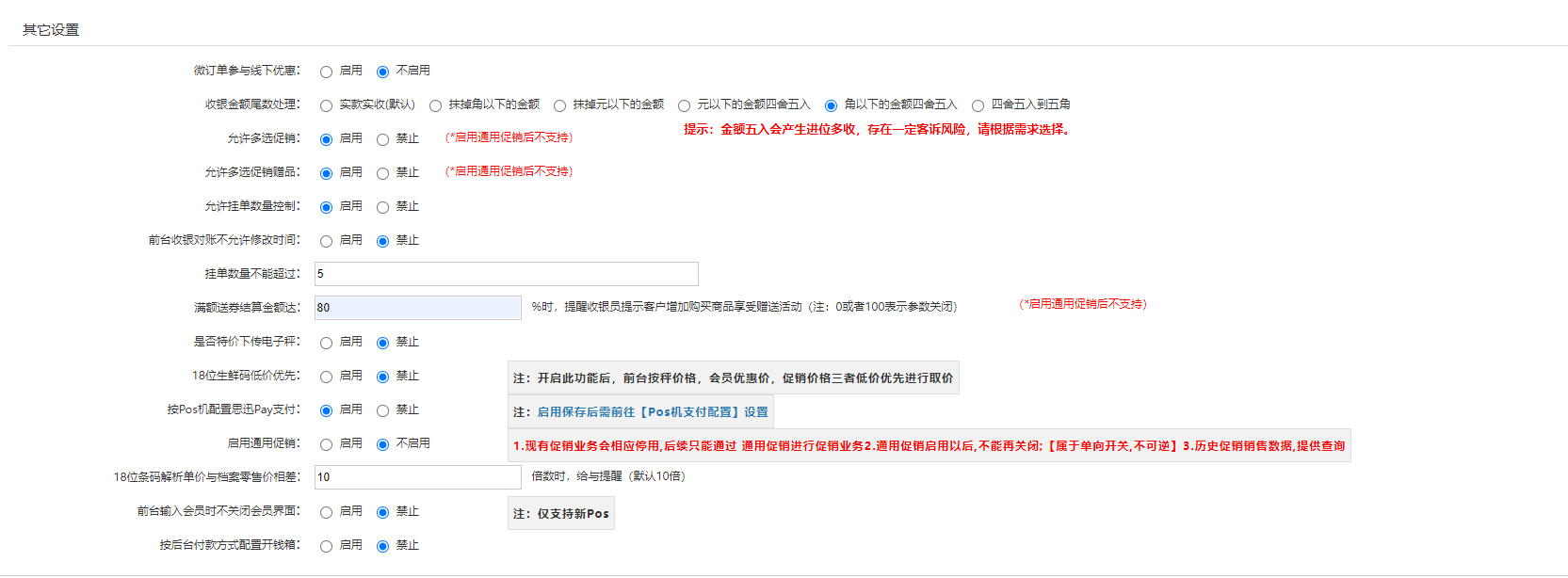Set 允许多选促销 to 禁止
The image size is (1568, 578).
point(382,139)
